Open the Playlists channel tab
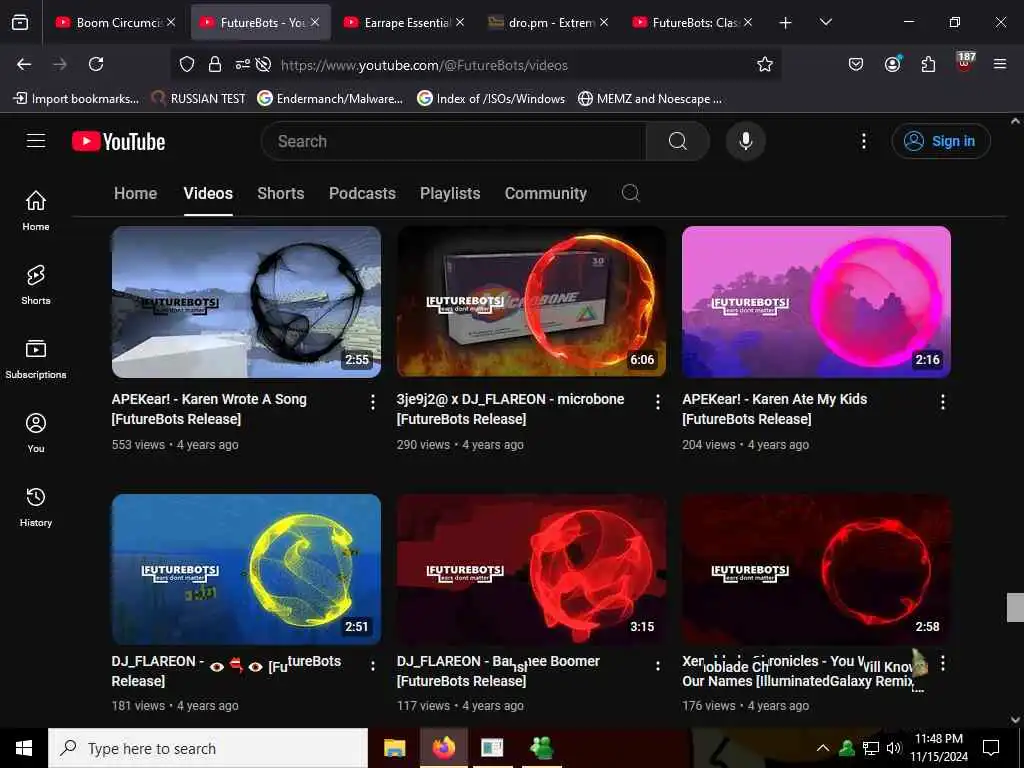The width and height of the screenshot is (1024, 768). [450, 193]
